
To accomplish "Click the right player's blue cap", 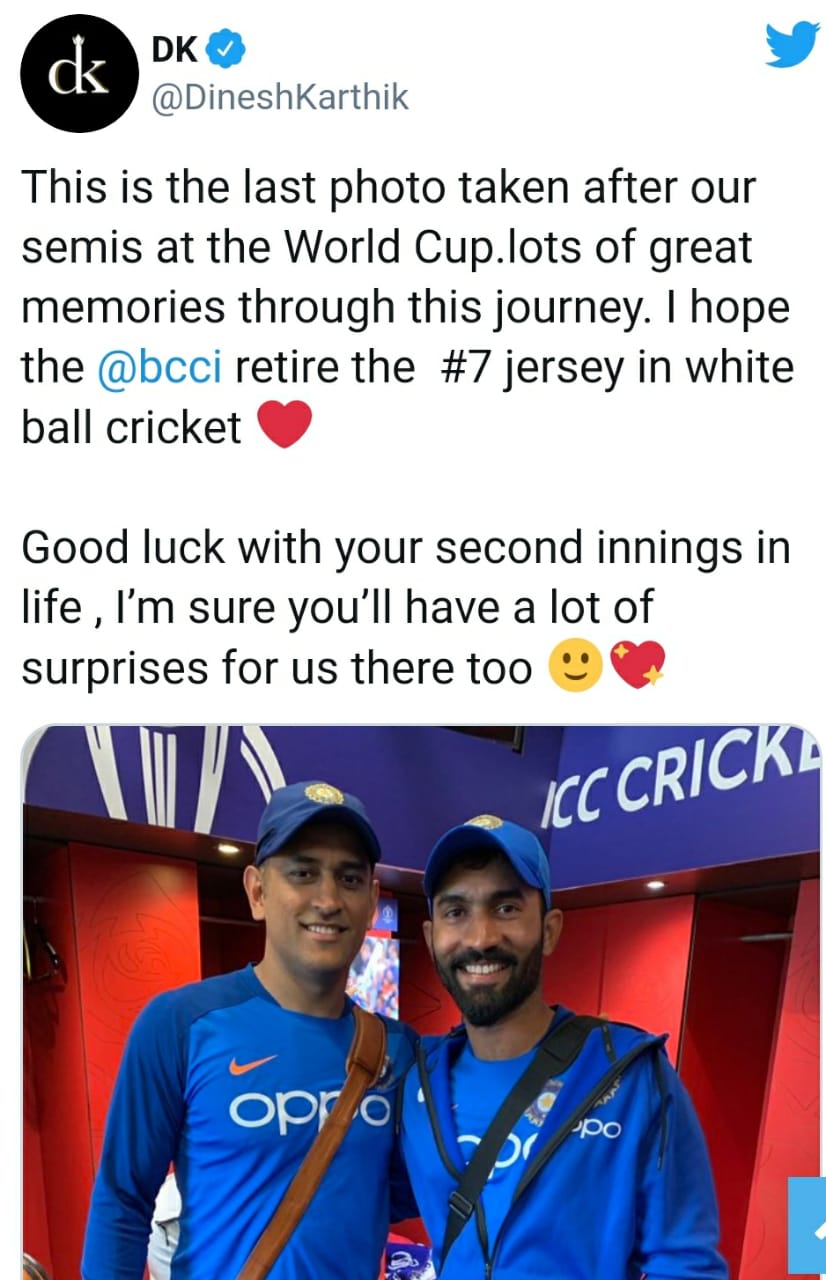I will tap(487, 846).
